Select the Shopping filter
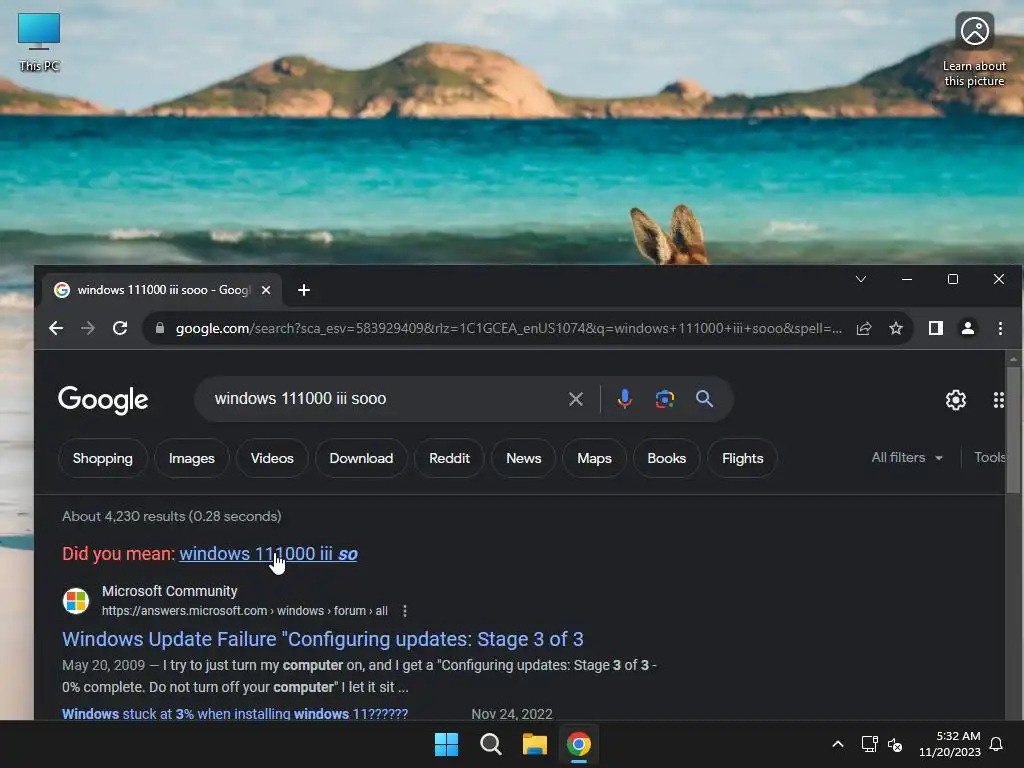This screenshot has height=768, width=1024. 103,458
